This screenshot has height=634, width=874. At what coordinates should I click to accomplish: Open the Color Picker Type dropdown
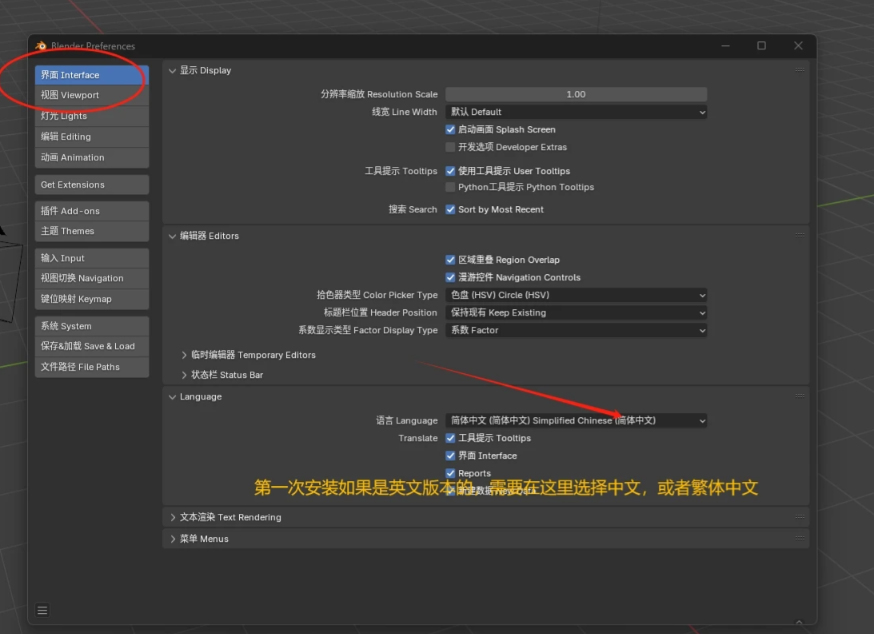[x=576, y=295]
